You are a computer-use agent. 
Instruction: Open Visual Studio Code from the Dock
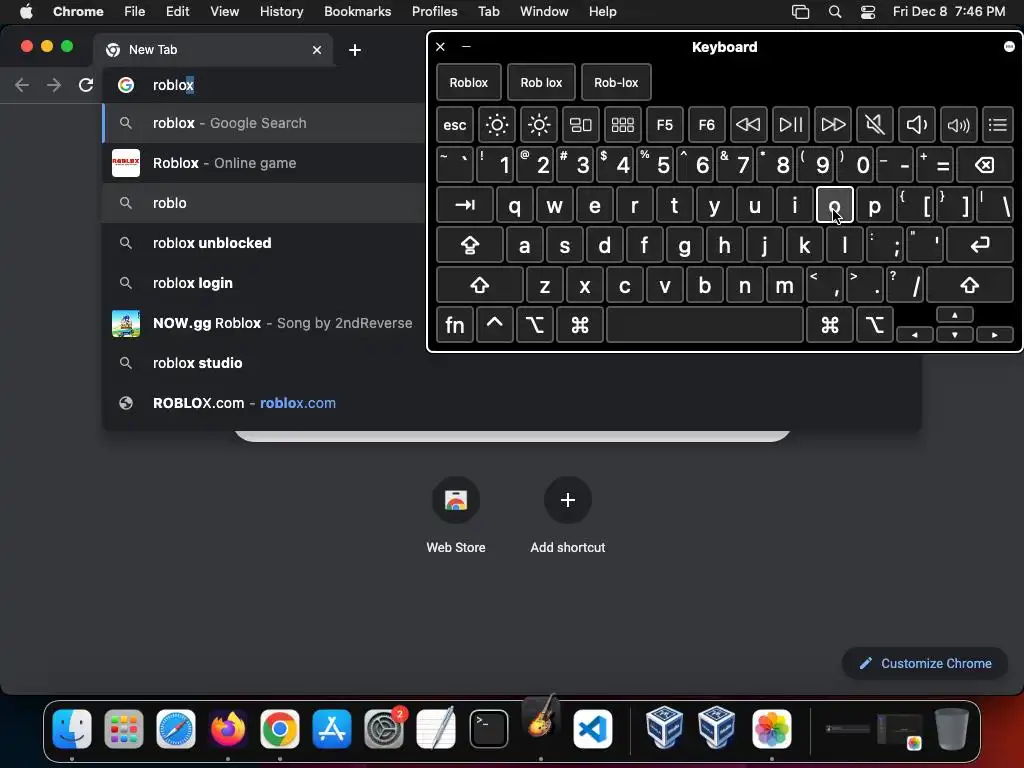click(x=593, y=729)
